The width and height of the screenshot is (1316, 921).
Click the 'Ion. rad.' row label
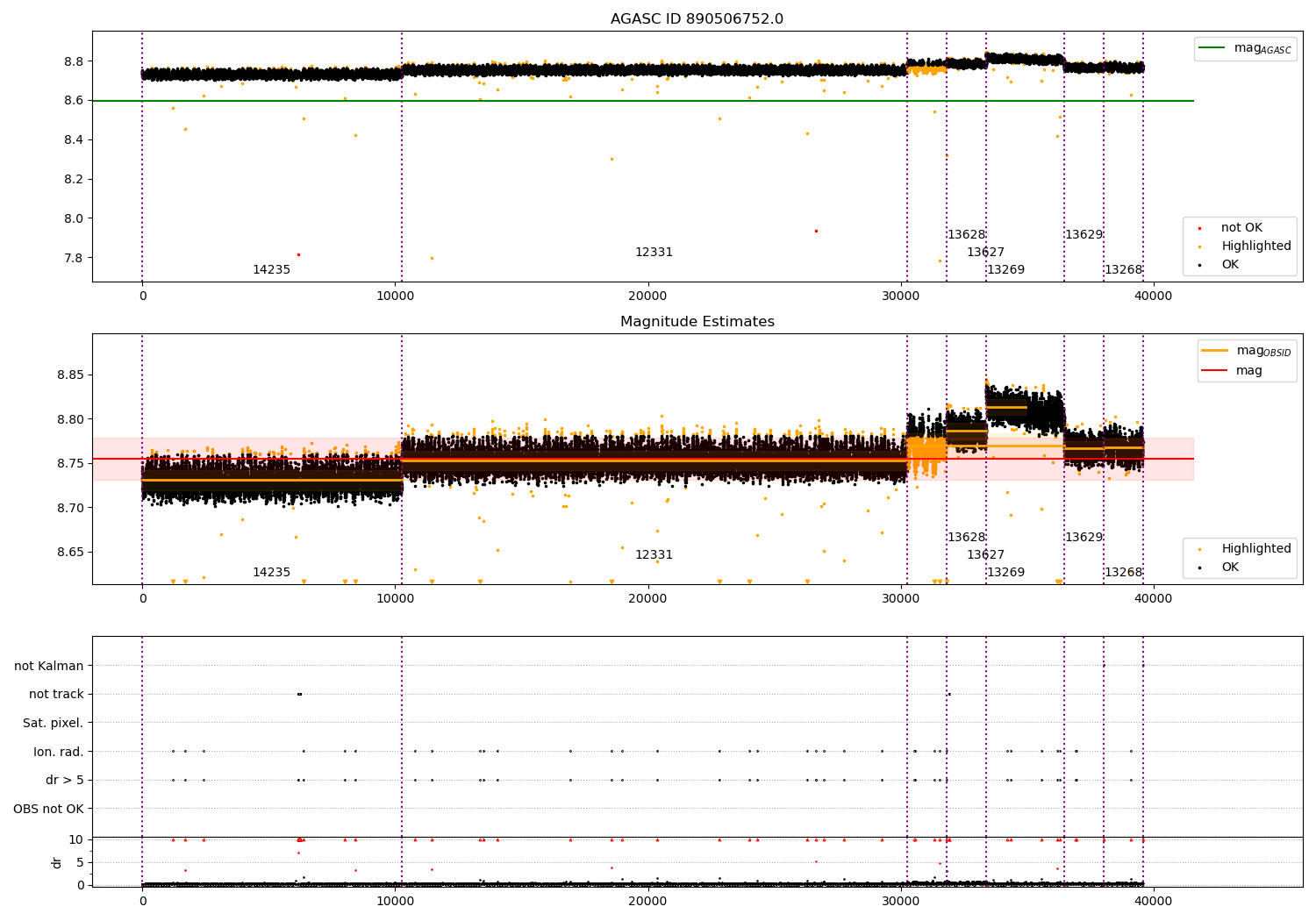[58, 752]
